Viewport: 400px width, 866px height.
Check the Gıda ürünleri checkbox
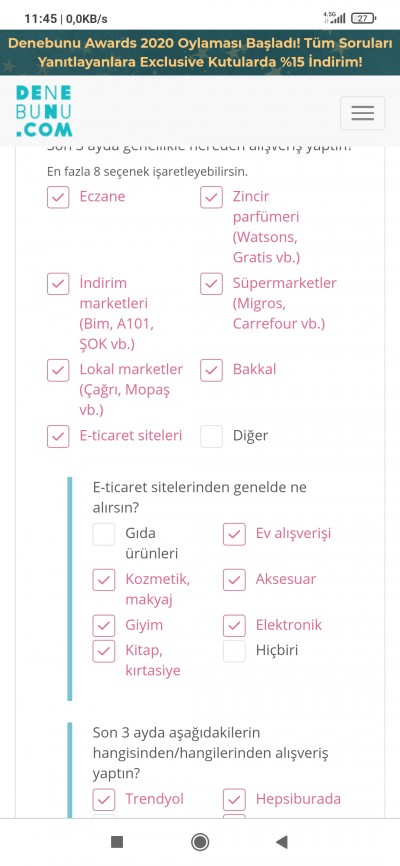coord(104,534)
